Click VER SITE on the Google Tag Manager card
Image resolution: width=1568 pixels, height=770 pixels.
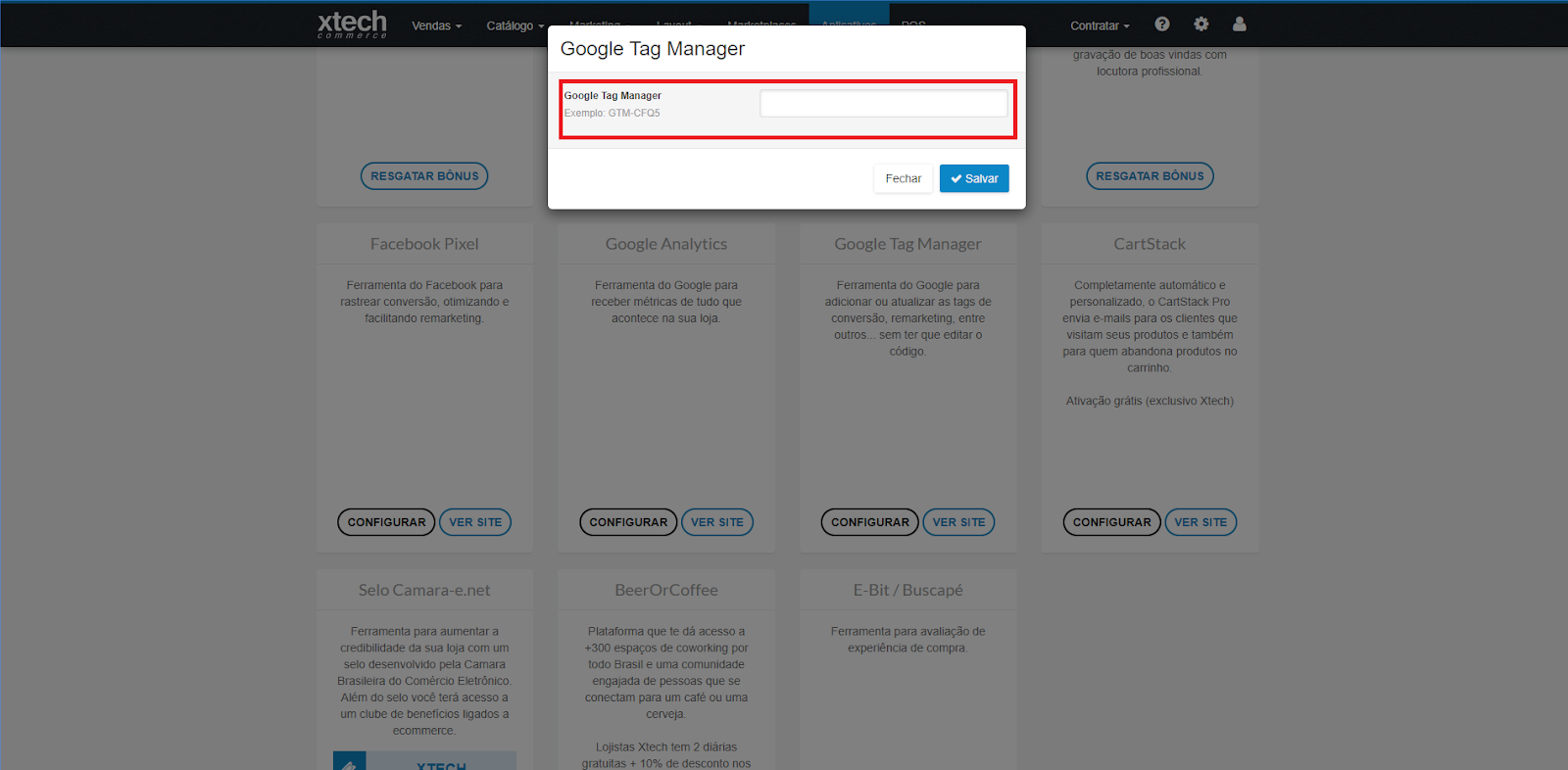(958, 522)
